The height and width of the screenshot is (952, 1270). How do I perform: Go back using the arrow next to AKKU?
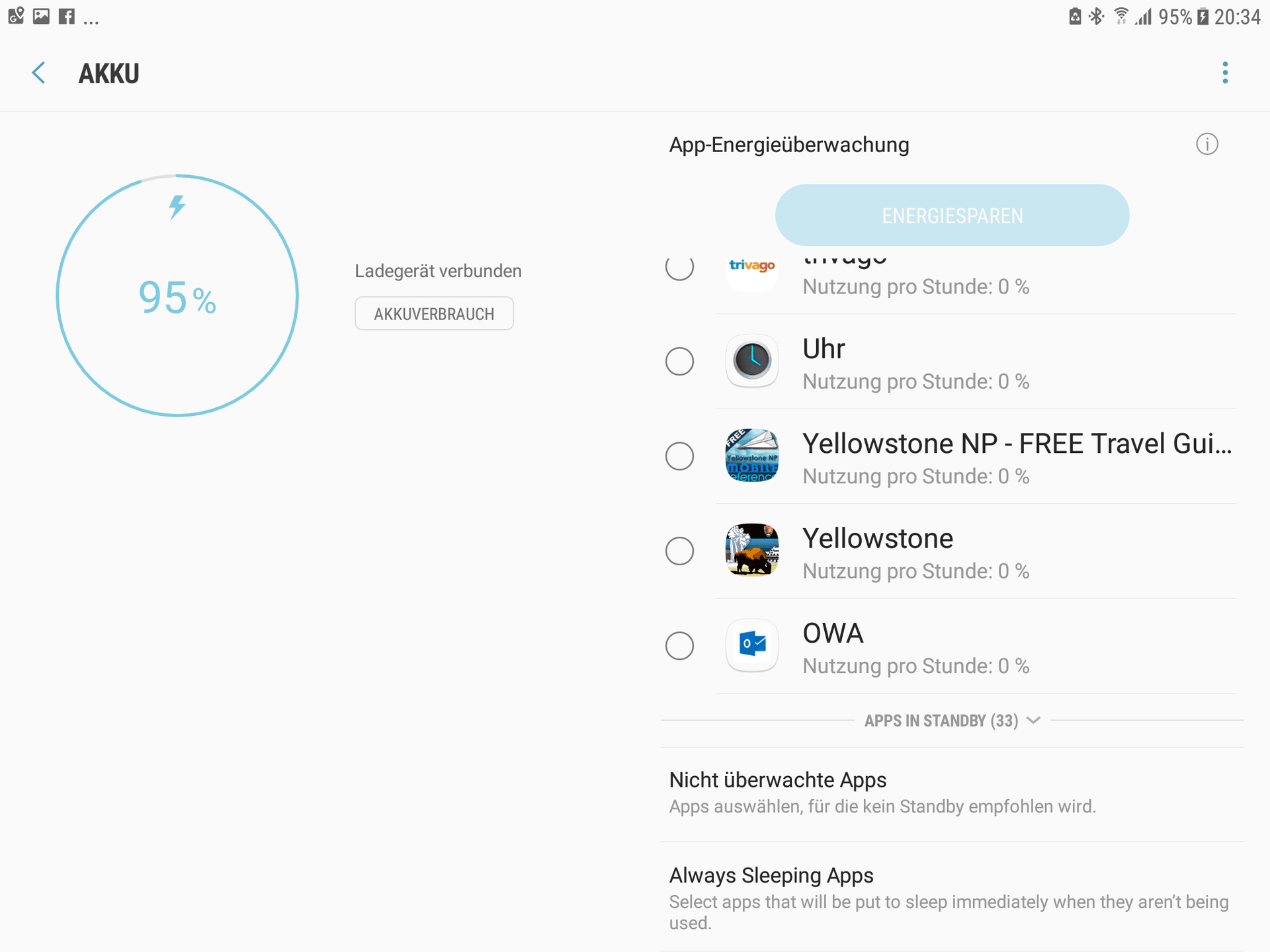click(39, 73)
